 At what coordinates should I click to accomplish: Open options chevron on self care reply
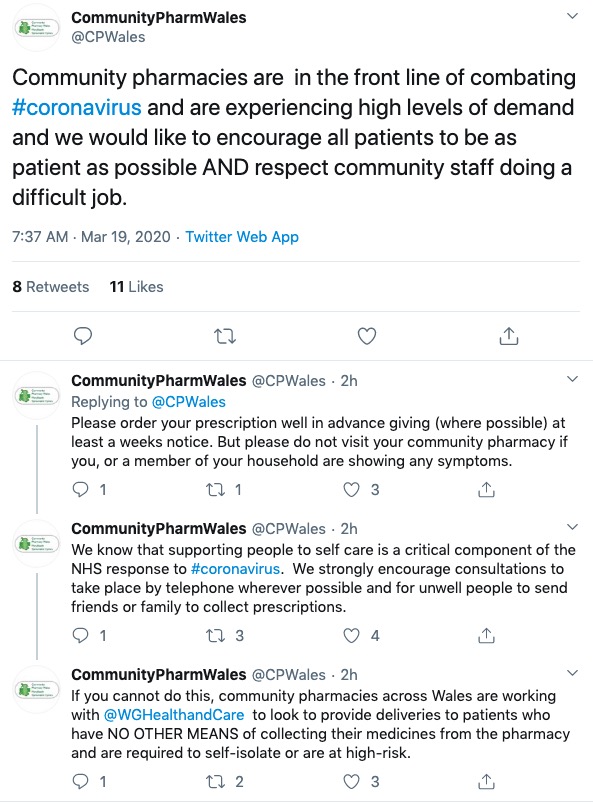pyautogui.click(x=572, y=527)
